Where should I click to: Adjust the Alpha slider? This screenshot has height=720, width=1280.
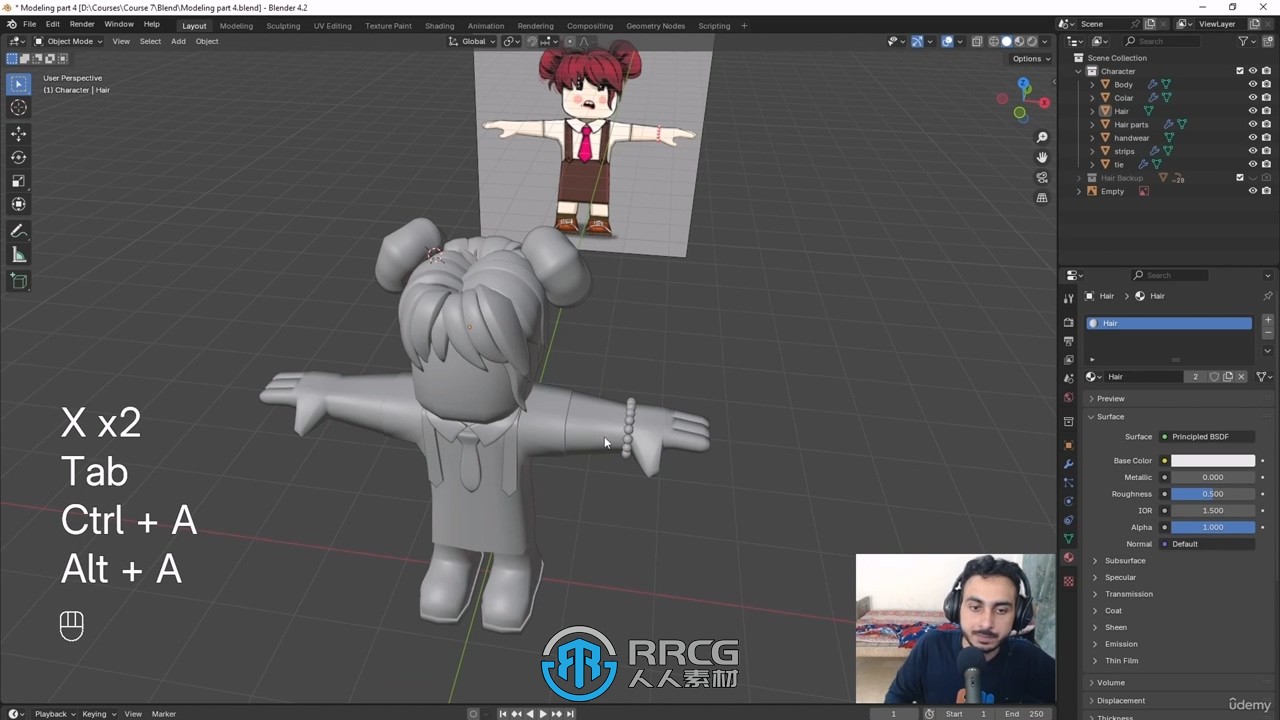tap(1213, 527)
